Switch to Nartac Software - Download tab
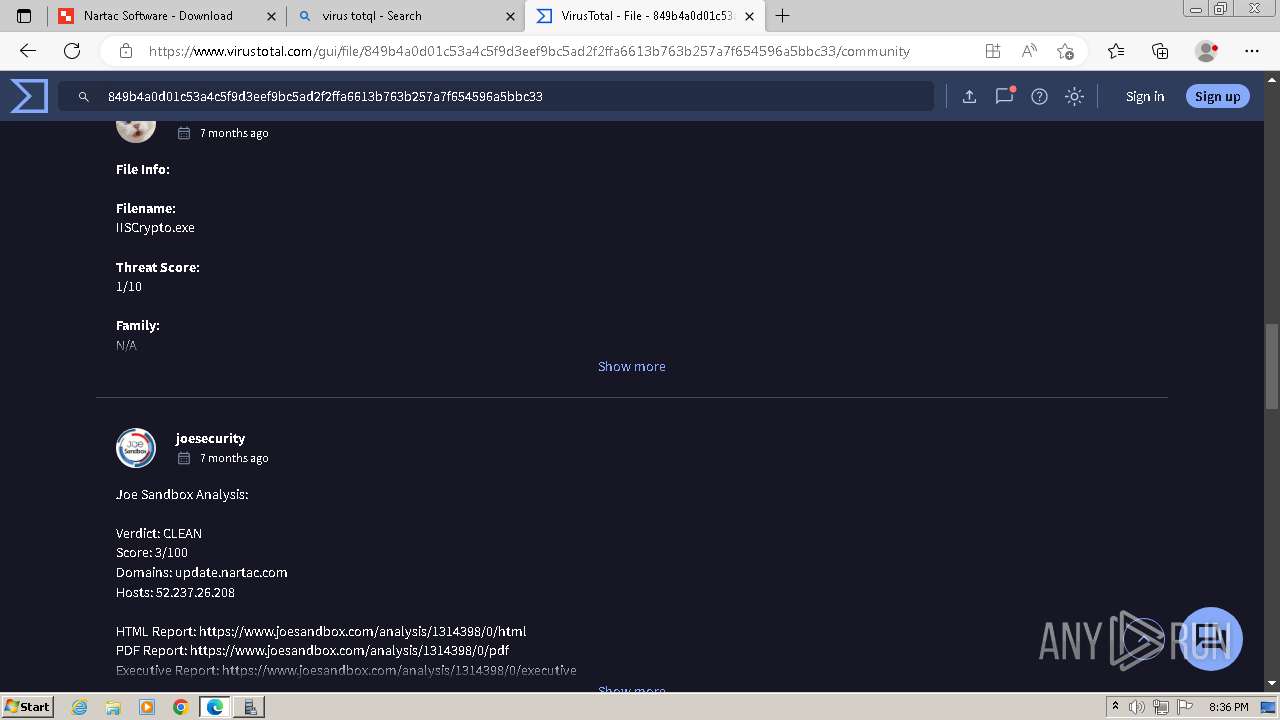 (x=166, y=16)
